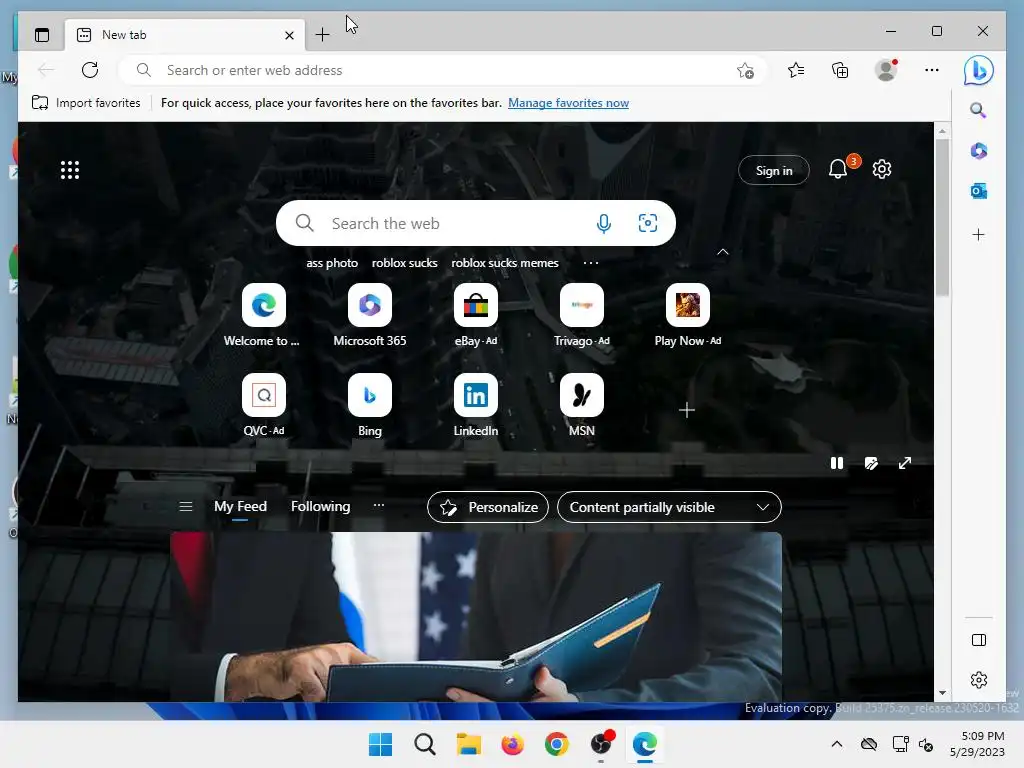Open taskbar Search icon

click(424, 744)
